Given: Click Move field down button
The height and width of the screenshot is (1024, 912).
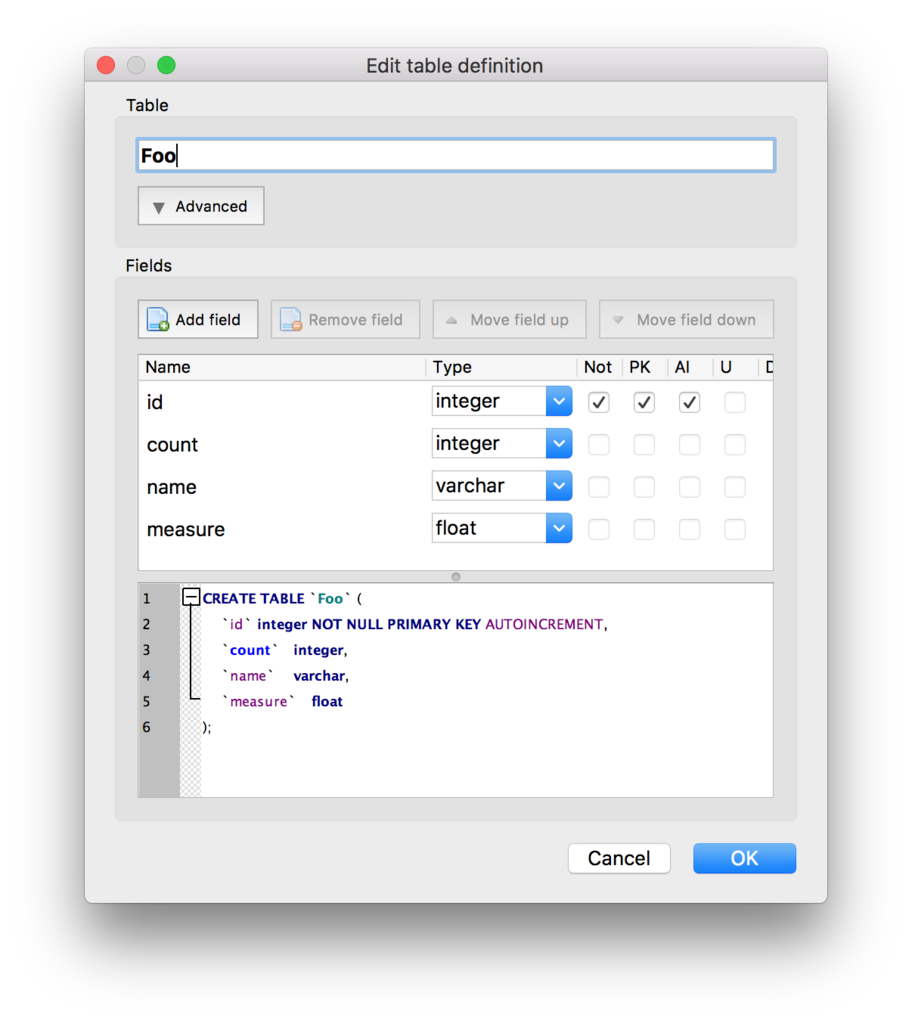Looking at the screenshot, I should point(686,319).
